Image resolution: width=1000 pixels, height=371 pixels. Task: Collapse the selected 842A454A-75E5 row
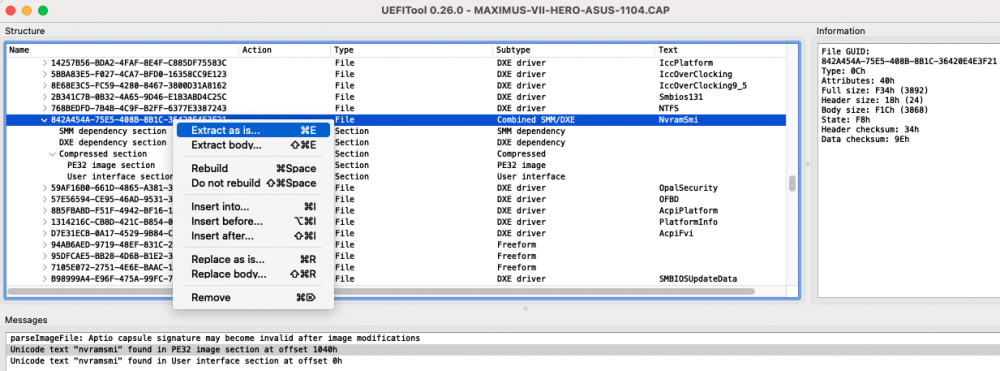pyautogui.click(x=45, y=120)
